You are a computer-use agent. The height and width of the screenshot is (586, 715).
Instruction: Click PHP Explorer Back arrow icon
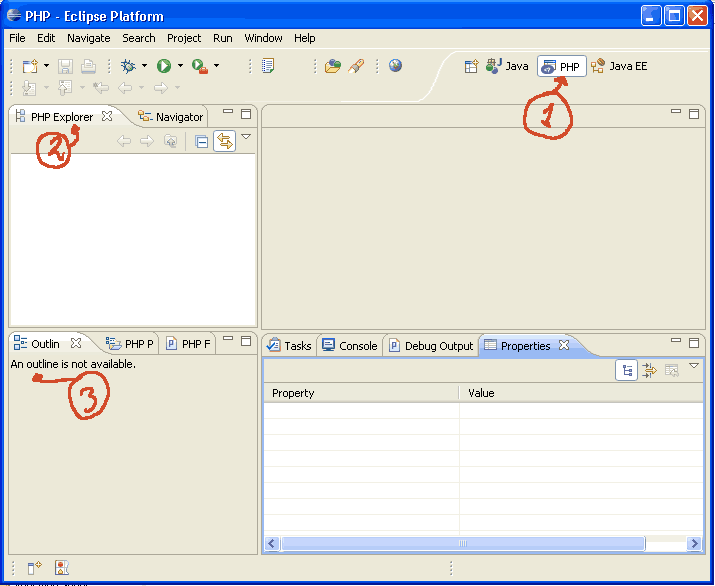click(x=124, y=141)
